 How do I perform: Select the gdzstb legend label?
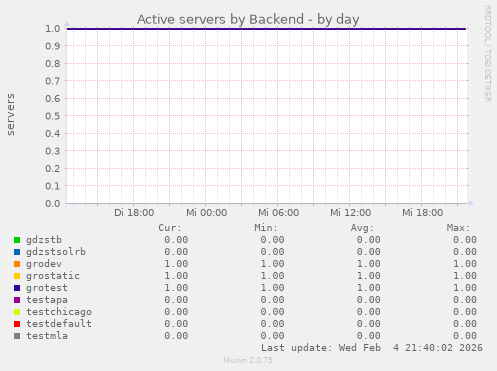pos(44,240)
